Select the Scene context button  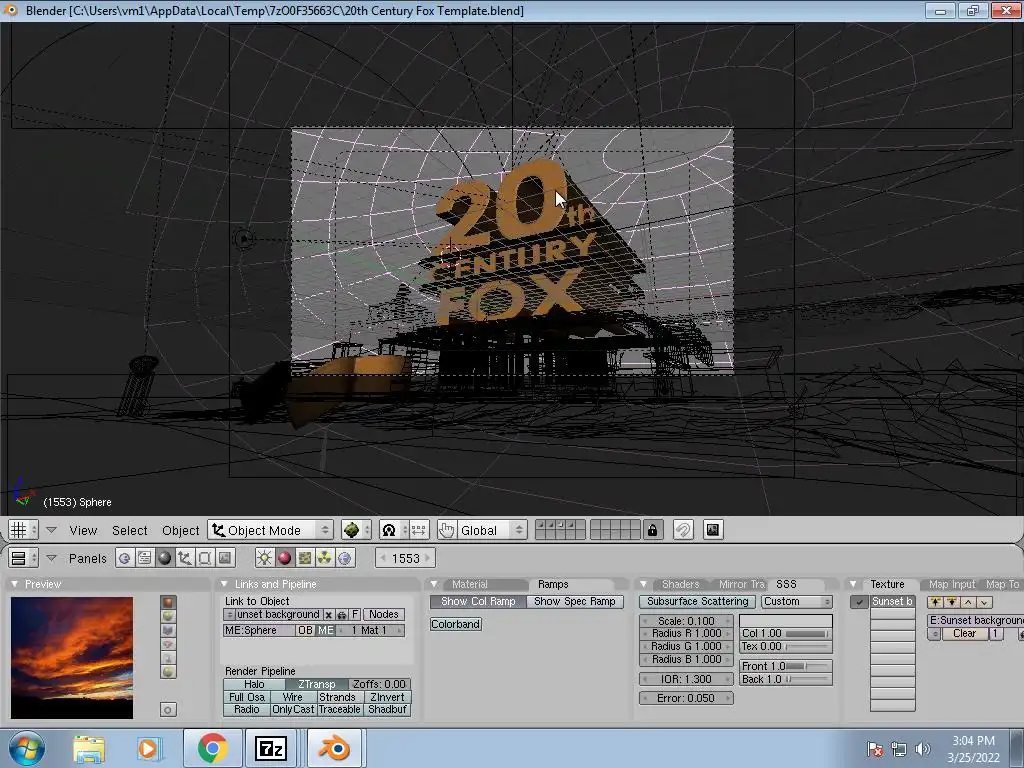point(225,558)
